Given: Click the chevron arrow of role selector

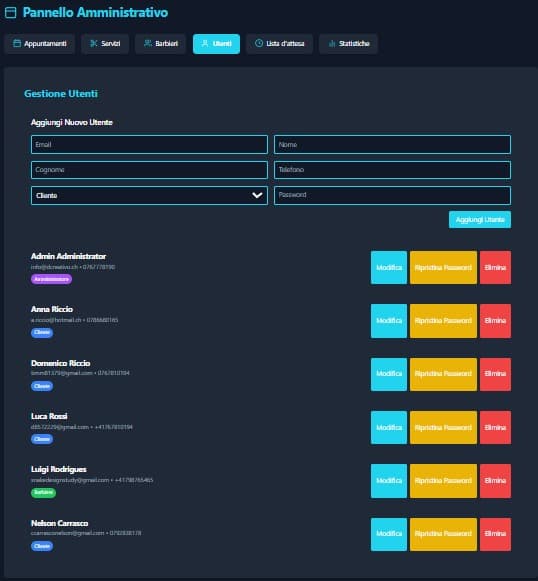Looking at the screenshot, I should 257,195.
